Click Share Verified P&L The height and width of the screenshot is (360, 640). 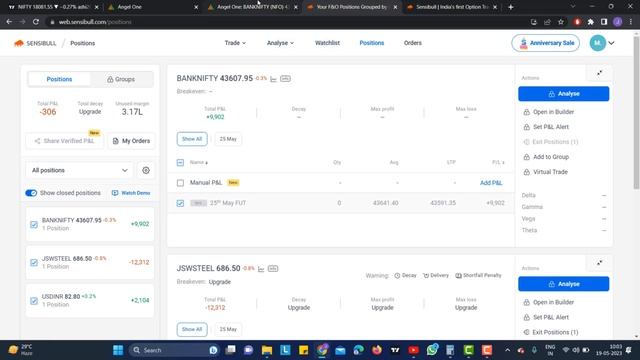[64, 141]
